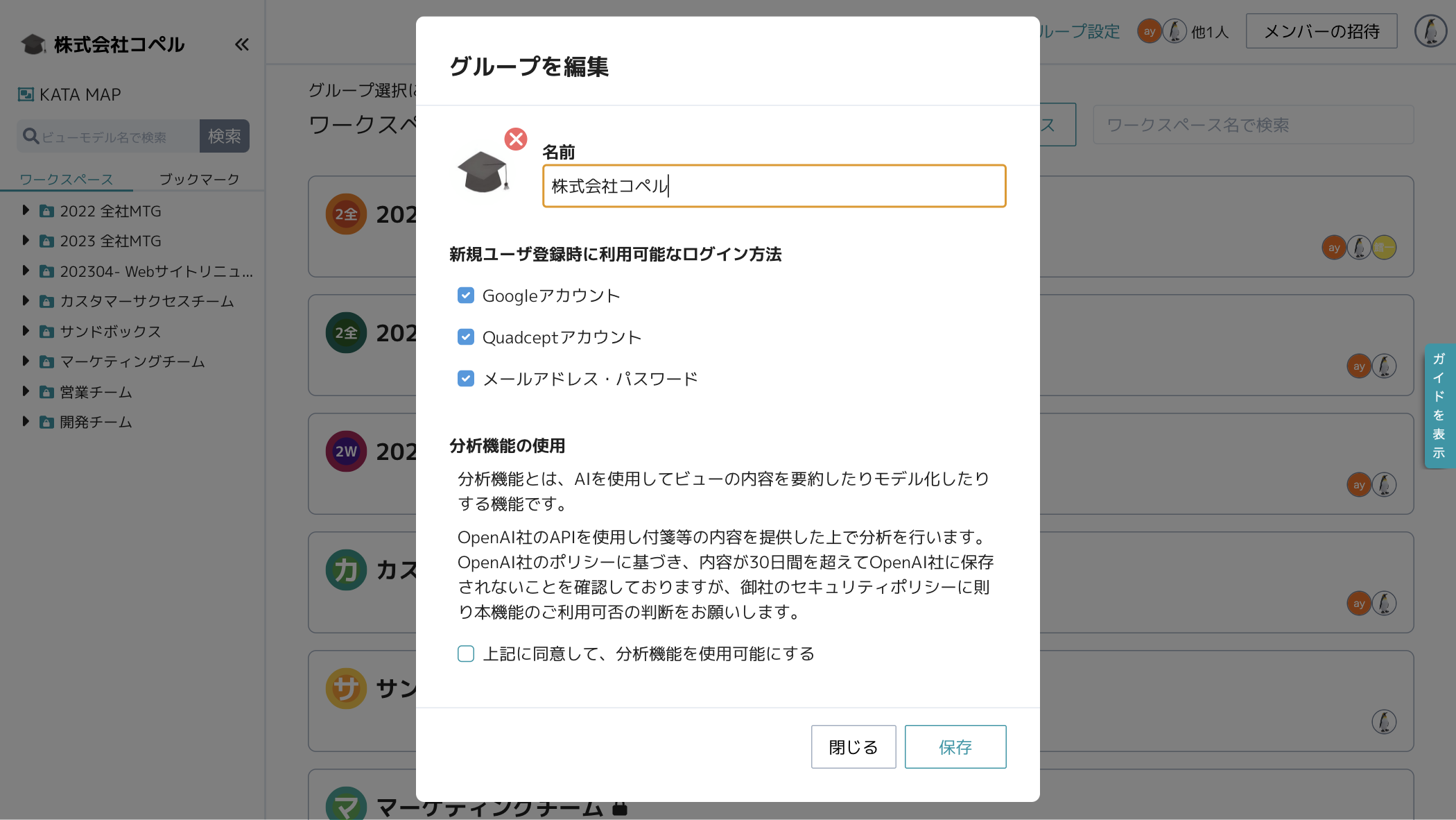
Task: Click the graduation cap group image in dialog
Action: tap(483, 172)
